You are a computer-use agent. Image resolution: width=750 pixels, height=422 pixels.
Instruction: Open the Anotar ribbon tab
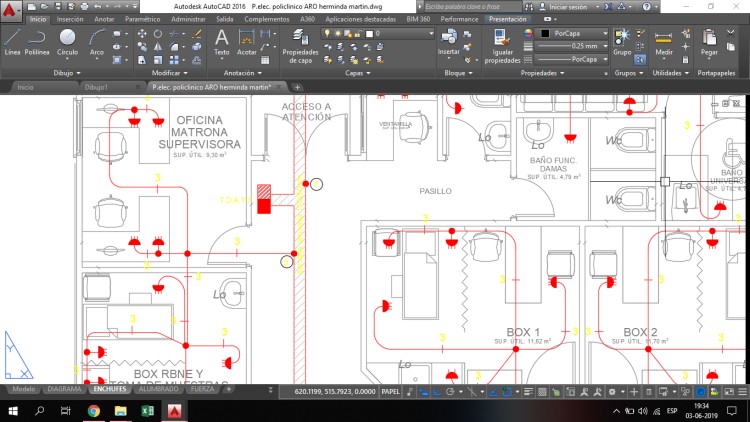pos(104,19)
